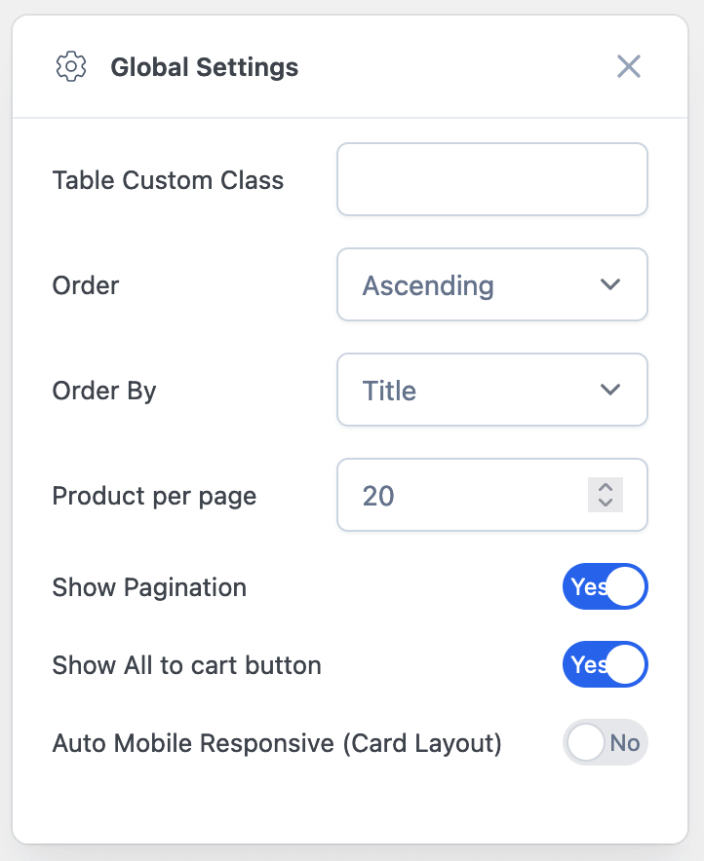
Task: Click the Order By label
Action: pos(104,390)
